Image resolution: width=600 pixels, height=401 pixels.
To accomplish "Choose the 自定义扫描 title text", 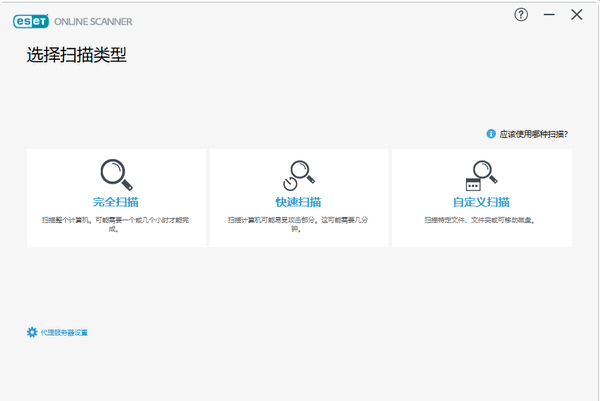I will (481, 202).
